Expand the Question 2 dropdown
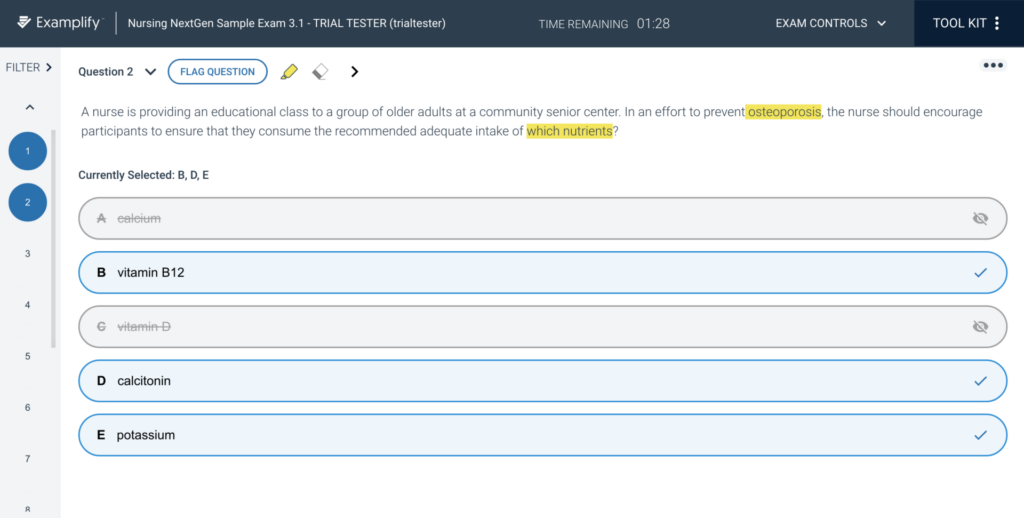This screenshot has width=1024, height=518. pyautogui.click(x=150, y=72)
